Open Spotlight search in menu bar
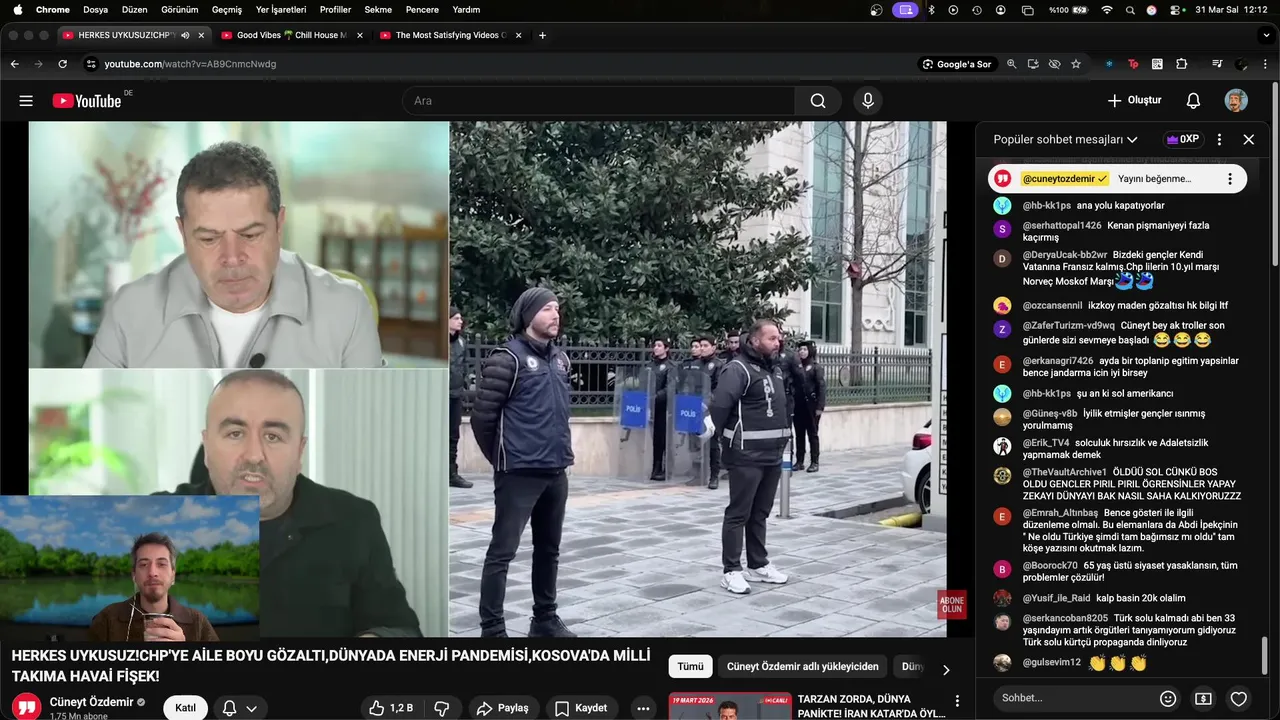Screen dimensions: 1280x720 [x=1130, y=10]
